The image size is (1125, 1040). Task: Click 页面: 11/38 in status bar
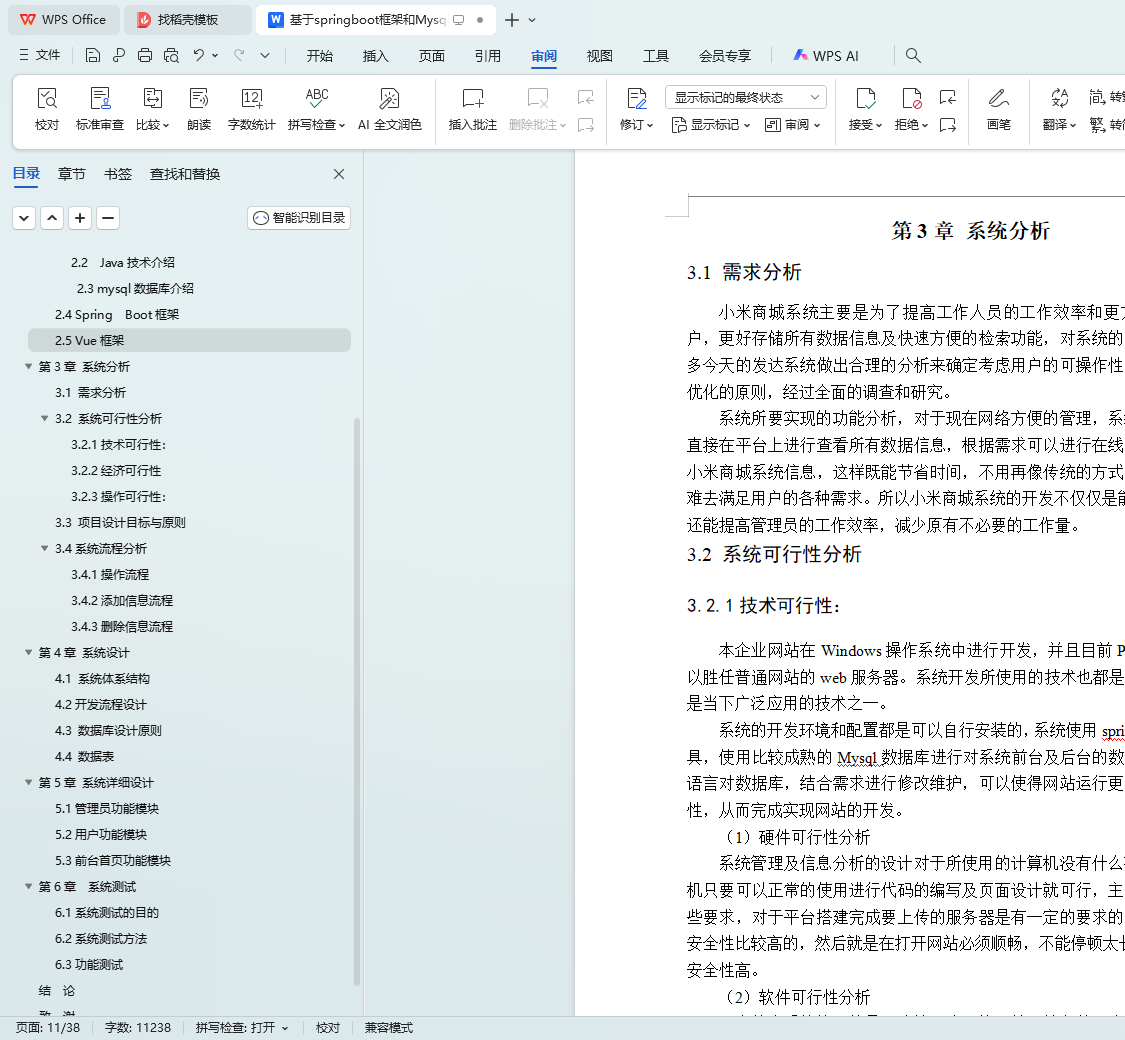tap(48, 1028)
